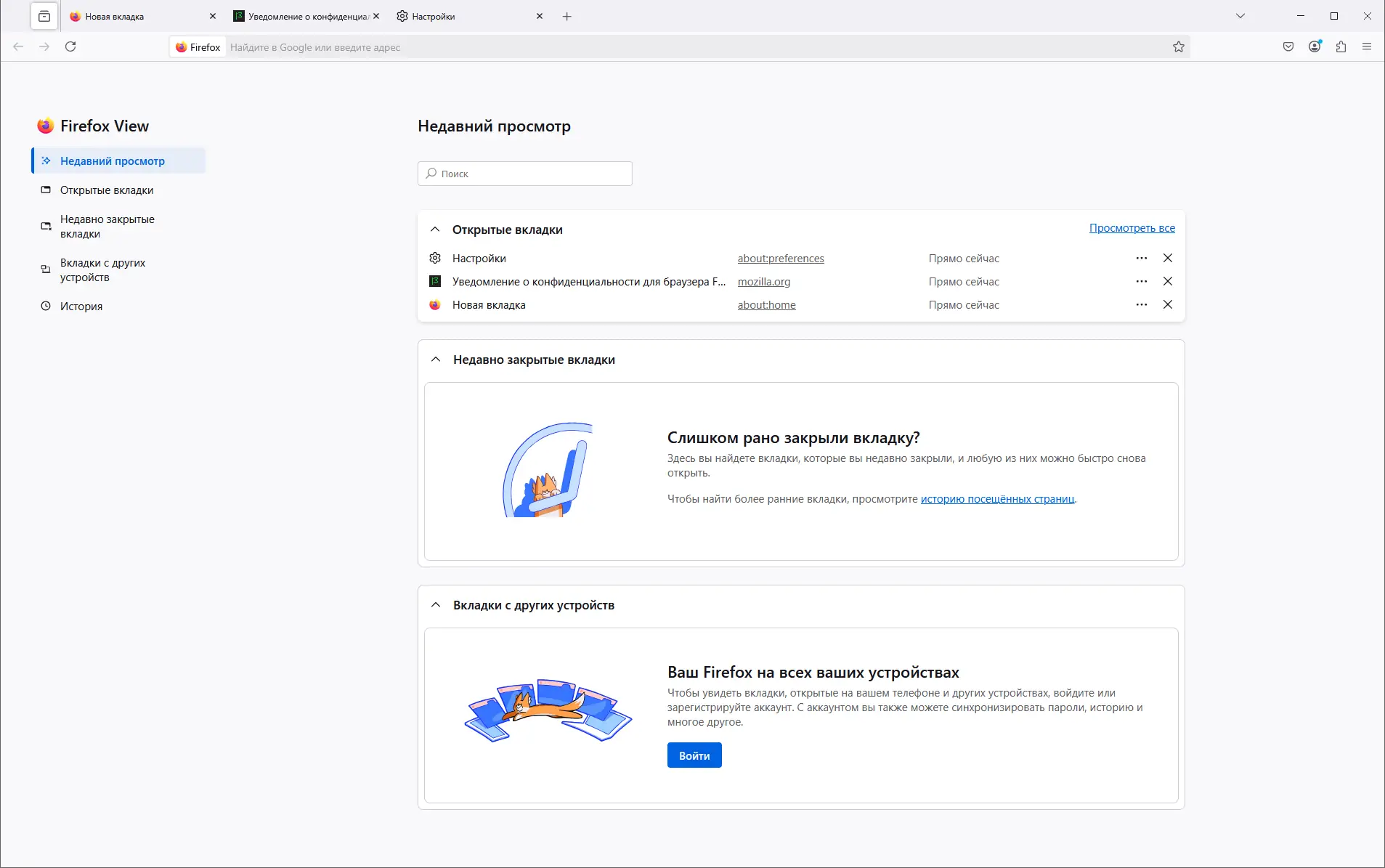Close Настройки from the open tabs list

(x=1168, y=258)
